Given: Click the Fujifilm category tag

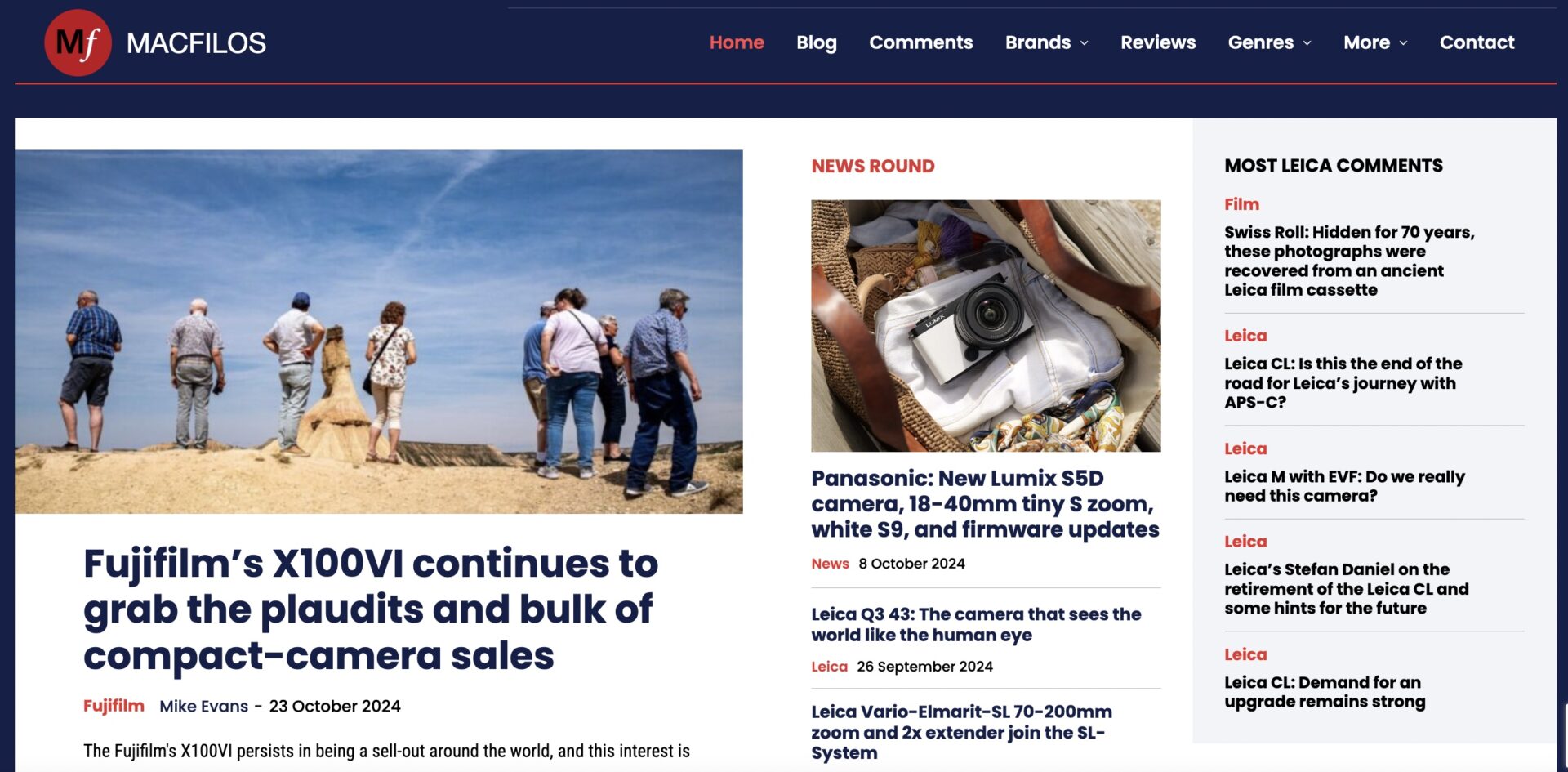Looking at the screenshot, I should coord(114,706).
